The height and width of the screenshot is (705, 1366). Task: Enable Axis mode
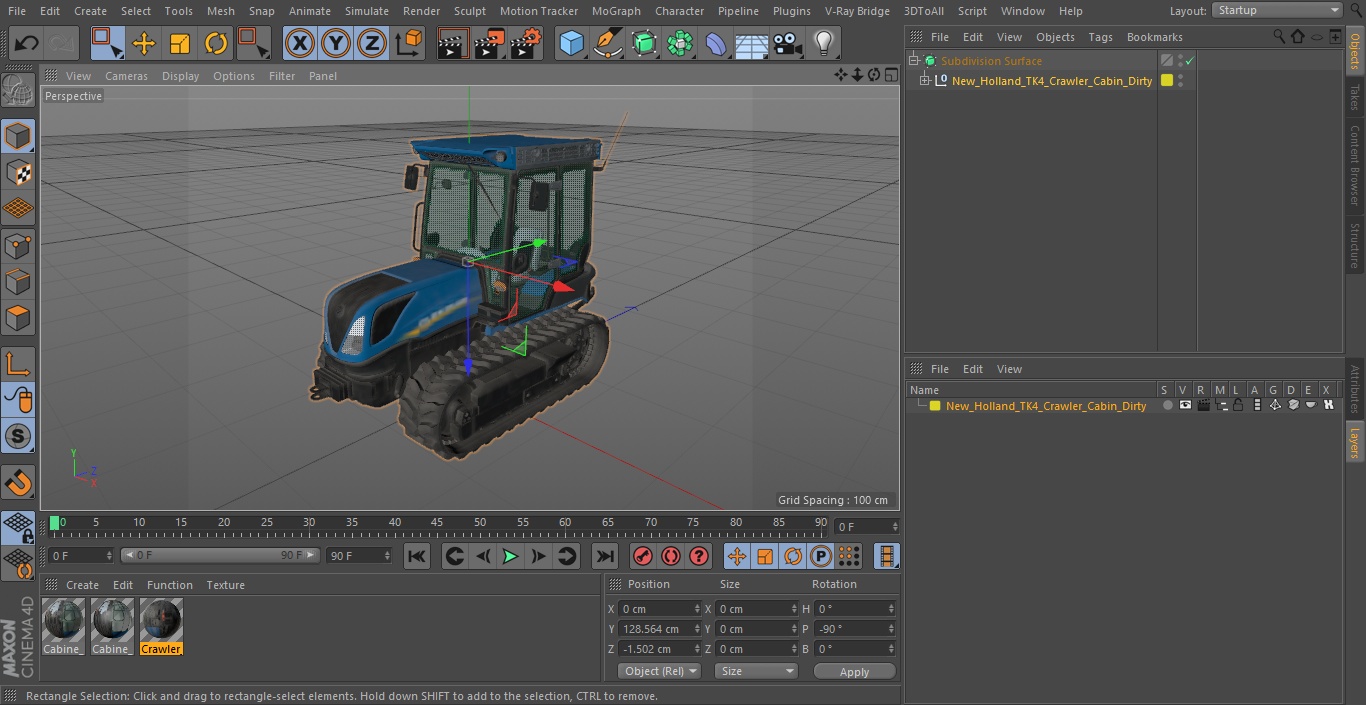(x=18, y=364)
